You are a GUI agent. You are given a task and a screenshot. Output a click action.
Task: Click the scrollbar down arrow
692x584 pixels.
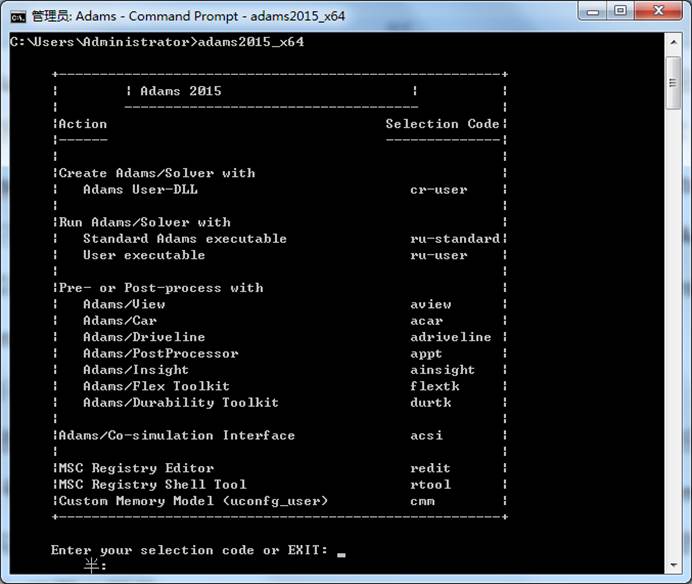point(673,565)
